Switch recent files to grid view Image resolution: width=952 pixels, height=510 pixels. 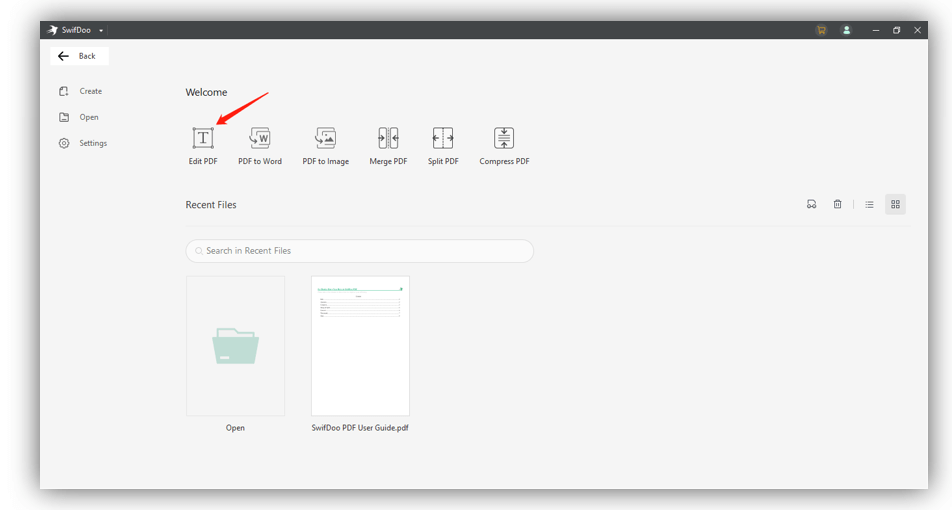896,205
